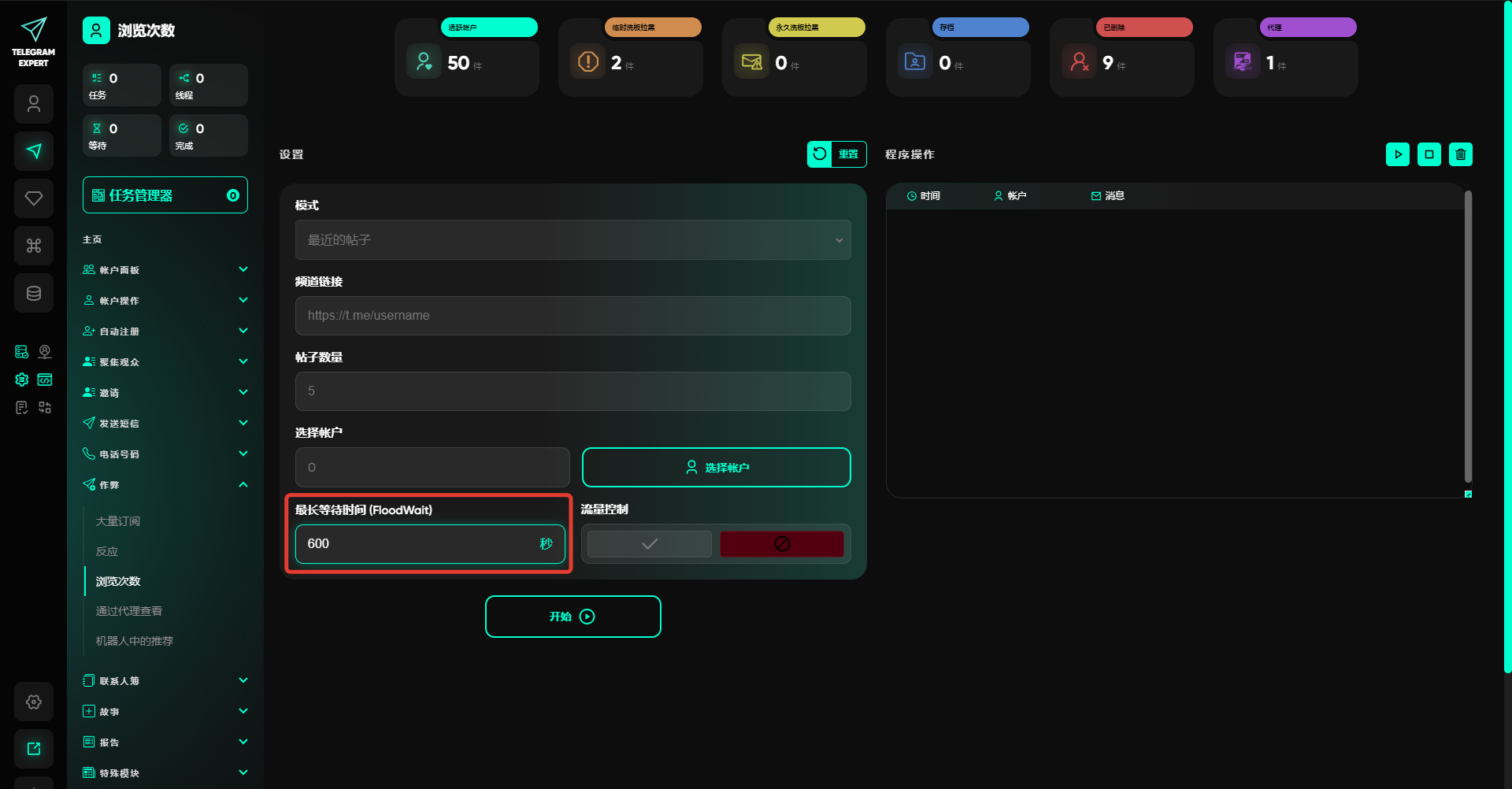1512x789 pixels.
Task: Open the database icon in sidebar
Action: click(x=34, y=293)
